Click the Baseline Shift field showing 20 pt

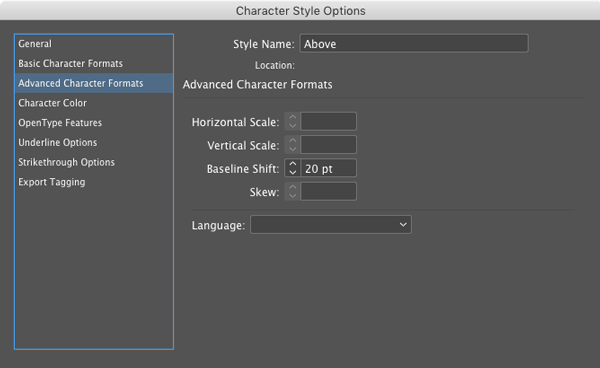(x=329, y=168)
